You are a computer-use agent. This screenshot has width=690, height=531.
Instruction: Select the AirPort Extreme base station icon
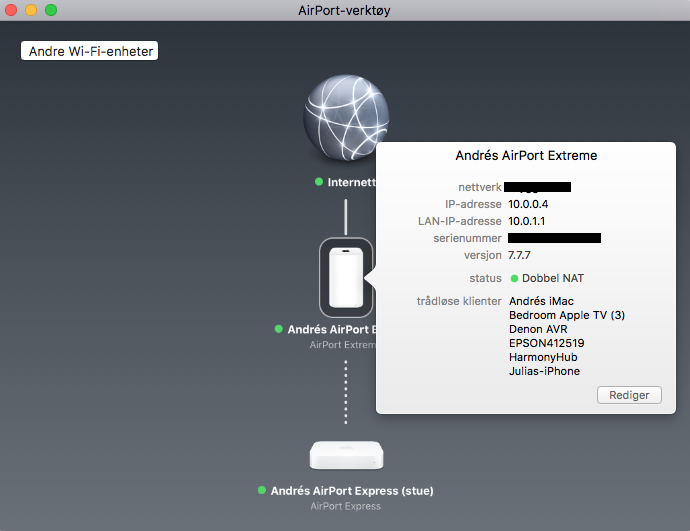tap(346, 277)
